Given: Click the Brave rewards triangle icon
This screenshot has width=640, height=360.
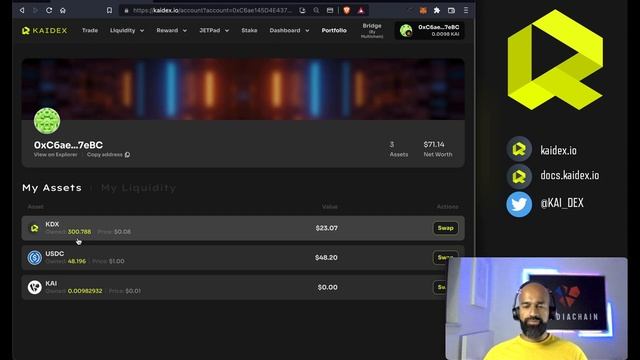Looking at the screenshot, I should [x=361, y=10].
